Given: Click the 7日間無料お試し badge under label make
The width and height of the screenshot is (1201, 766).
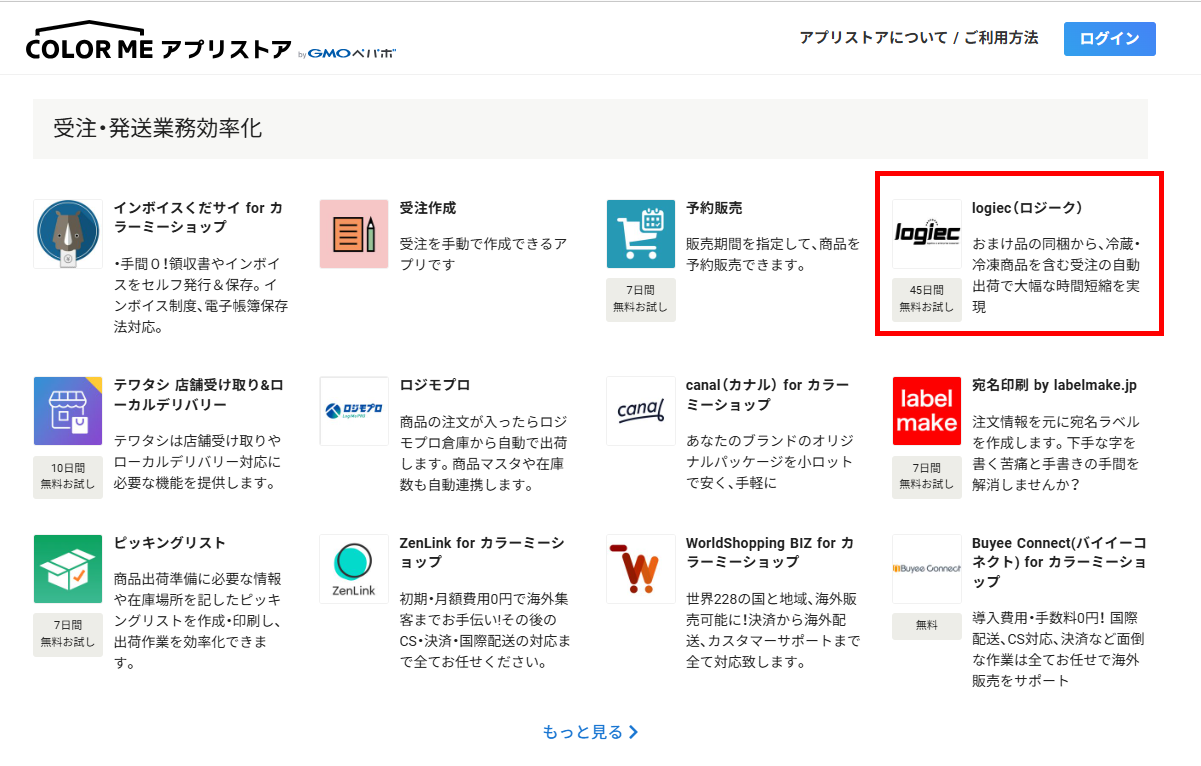Looking at the screenshot, I should 927,477.
